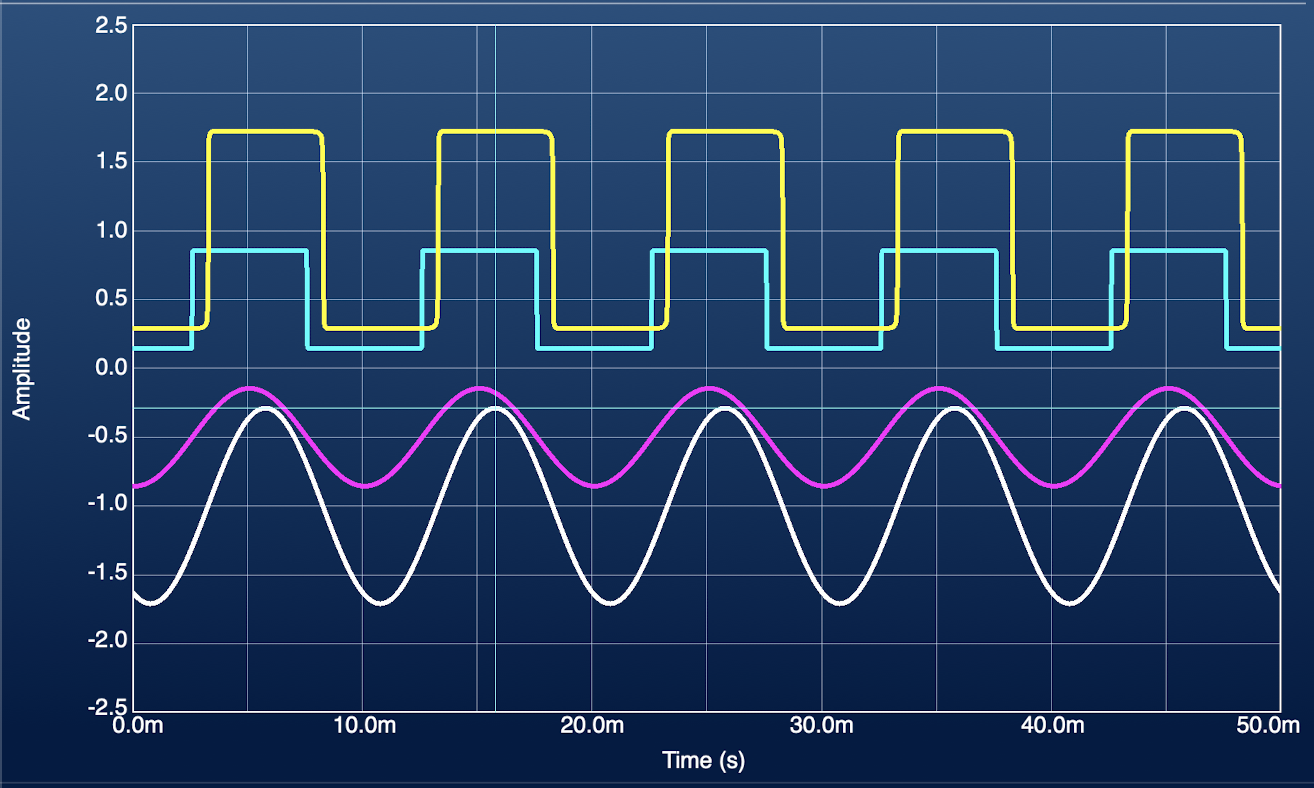Select the yellow square wave trace
Viewport: 1314px width, 788px height.
tap(265, 131)
